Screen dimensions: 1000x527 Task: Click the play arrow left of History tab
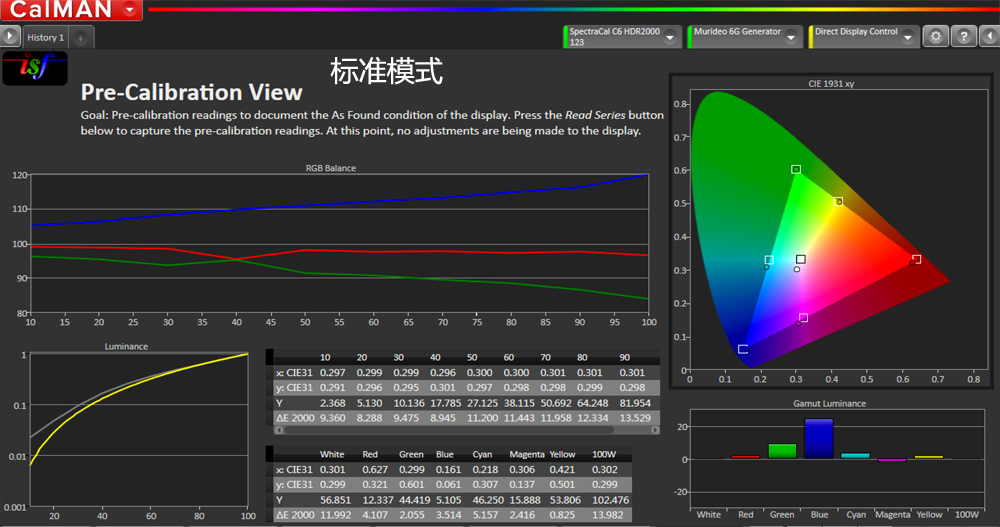[11, 37]
